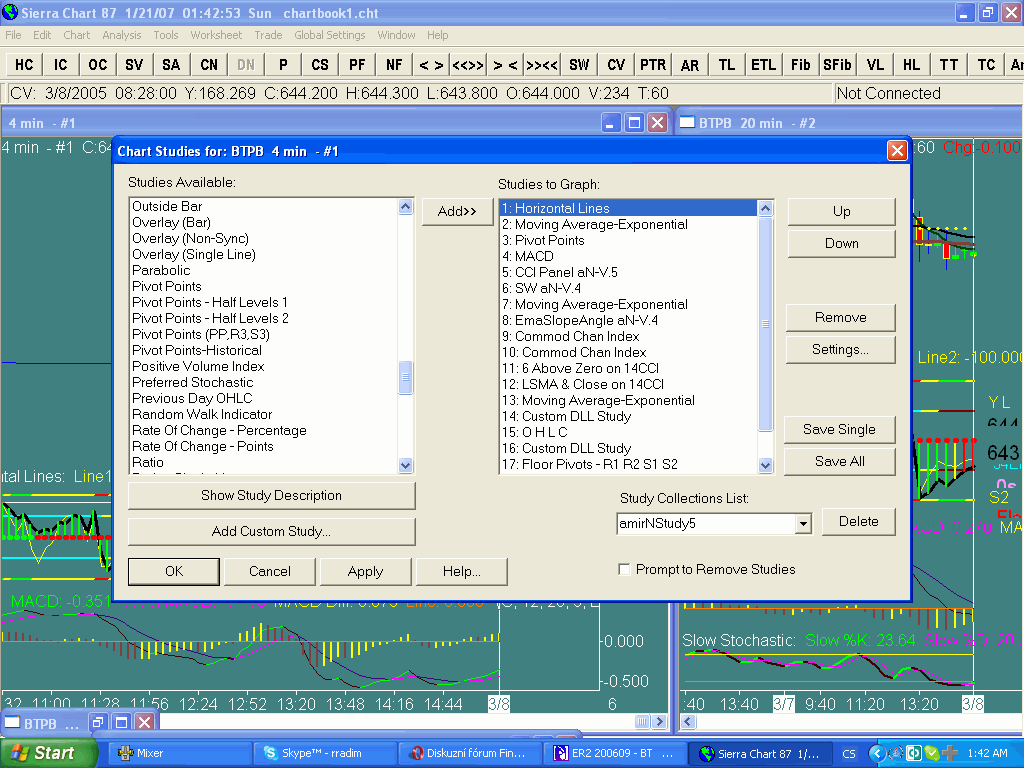The image size is (1024, 768).
Task: Click the CS toolbar button
Action: 320,64
